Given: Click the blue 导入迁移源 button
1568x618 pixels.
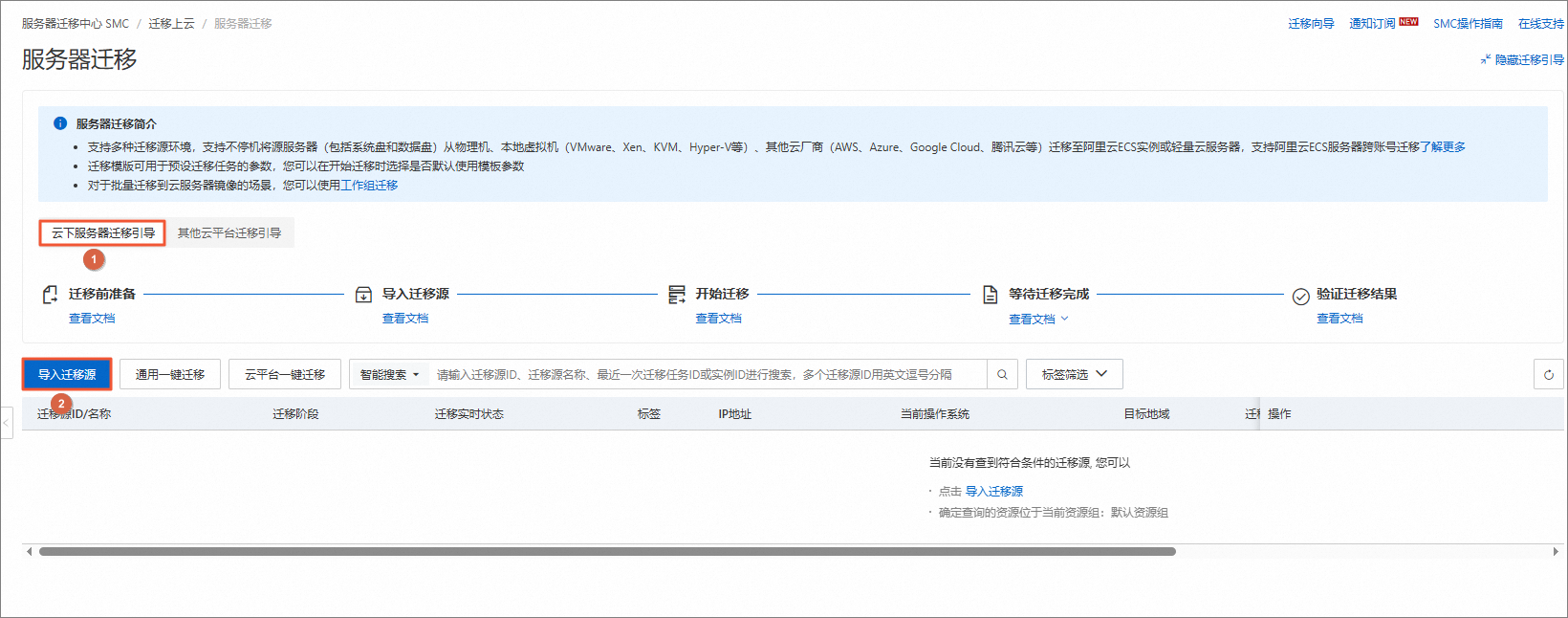Looking at the screenshot, I should [67, 374].
